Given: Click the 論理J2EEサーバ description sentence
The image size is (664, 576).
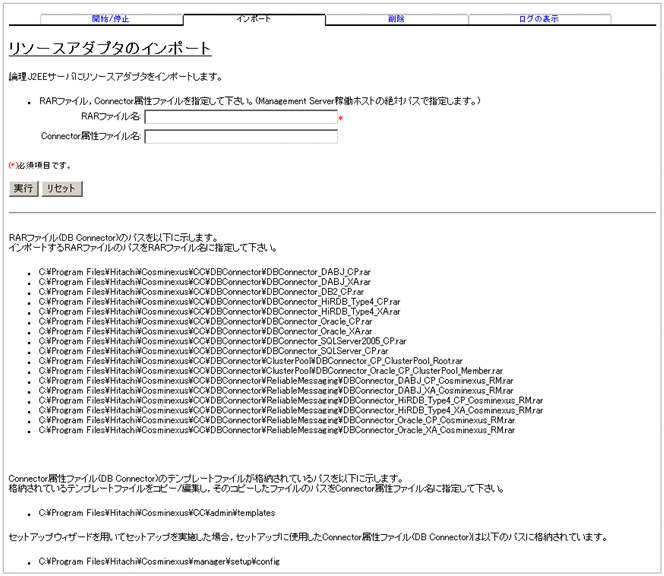Looking at the screenshot, I should pyautogui.click(x=115, y=77).
